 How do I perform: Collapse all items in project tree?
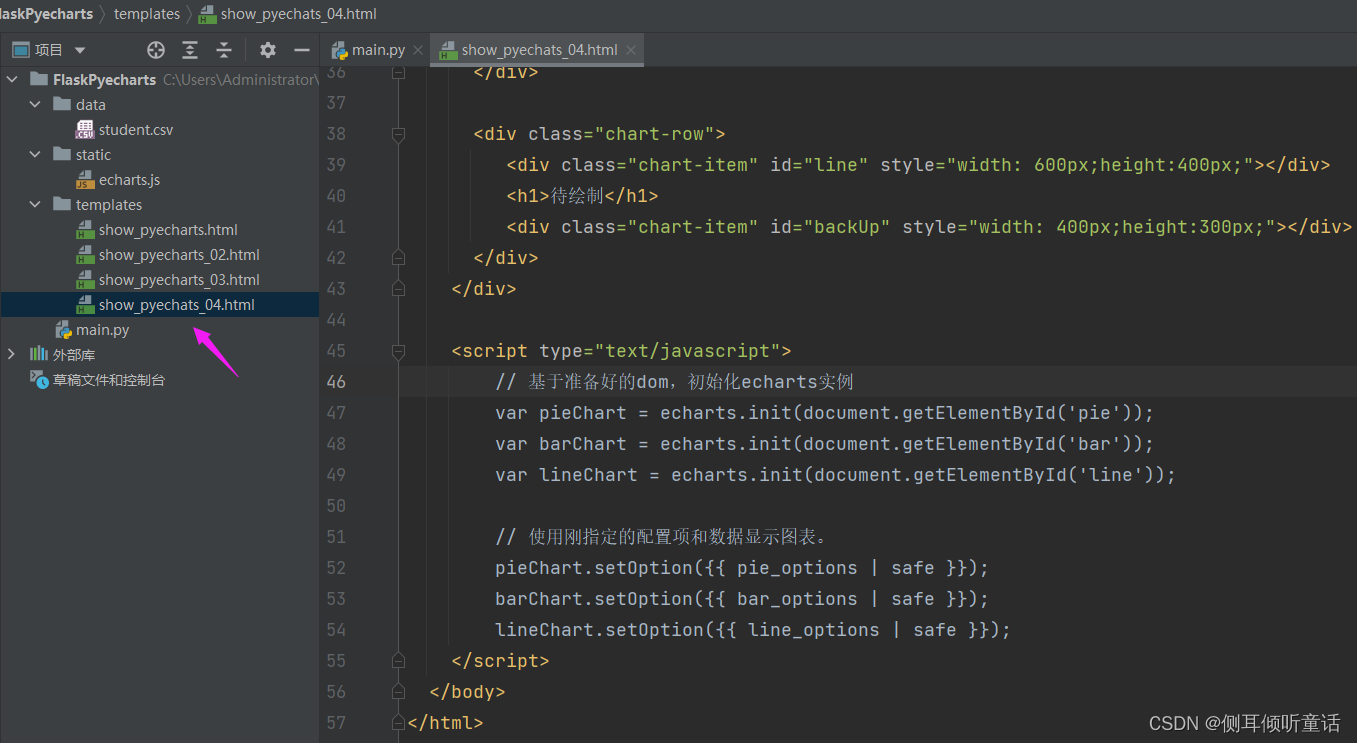coord(224,50)
